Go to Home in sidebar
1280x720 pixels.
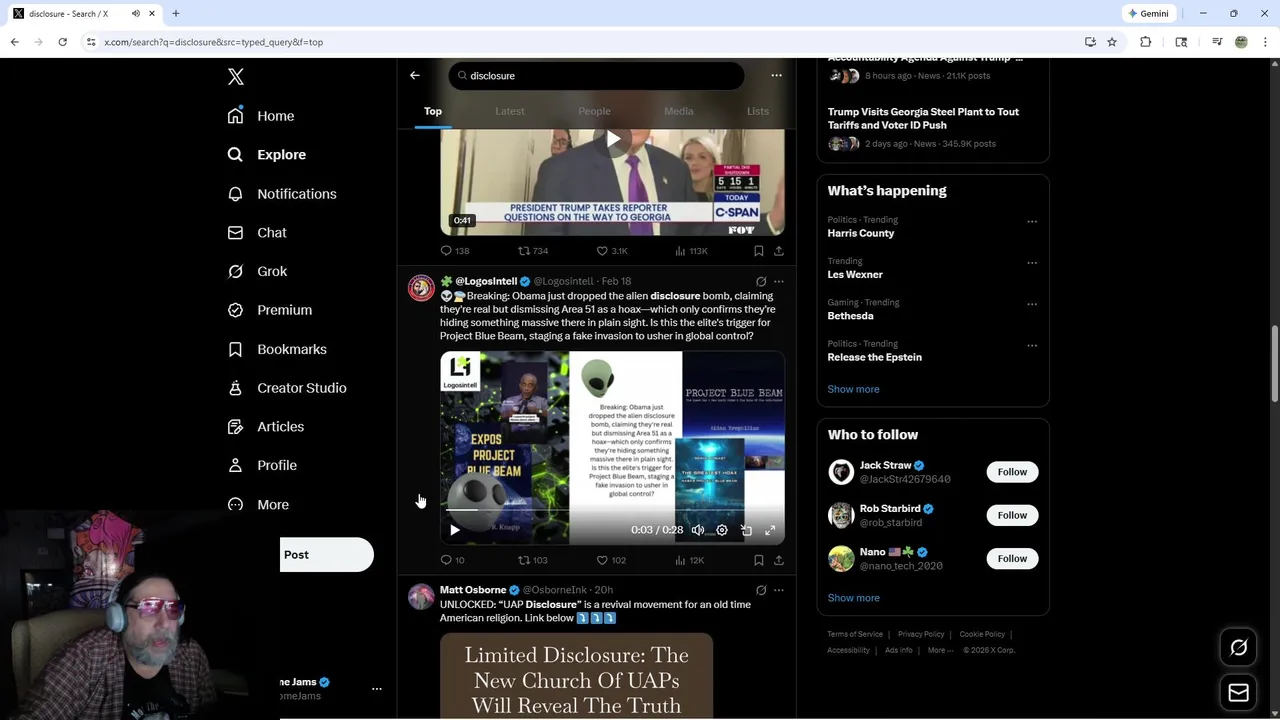(x=261, y=116)
